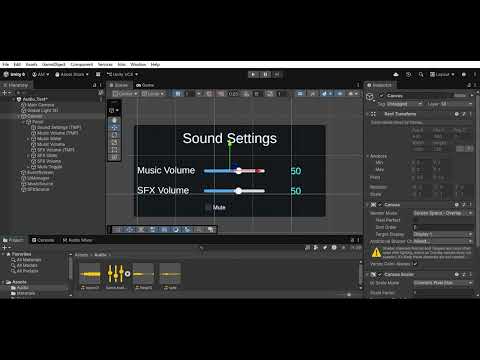
Task: Select the MusicSource object in the Hierarchy
Action: [x=37, y=184]
